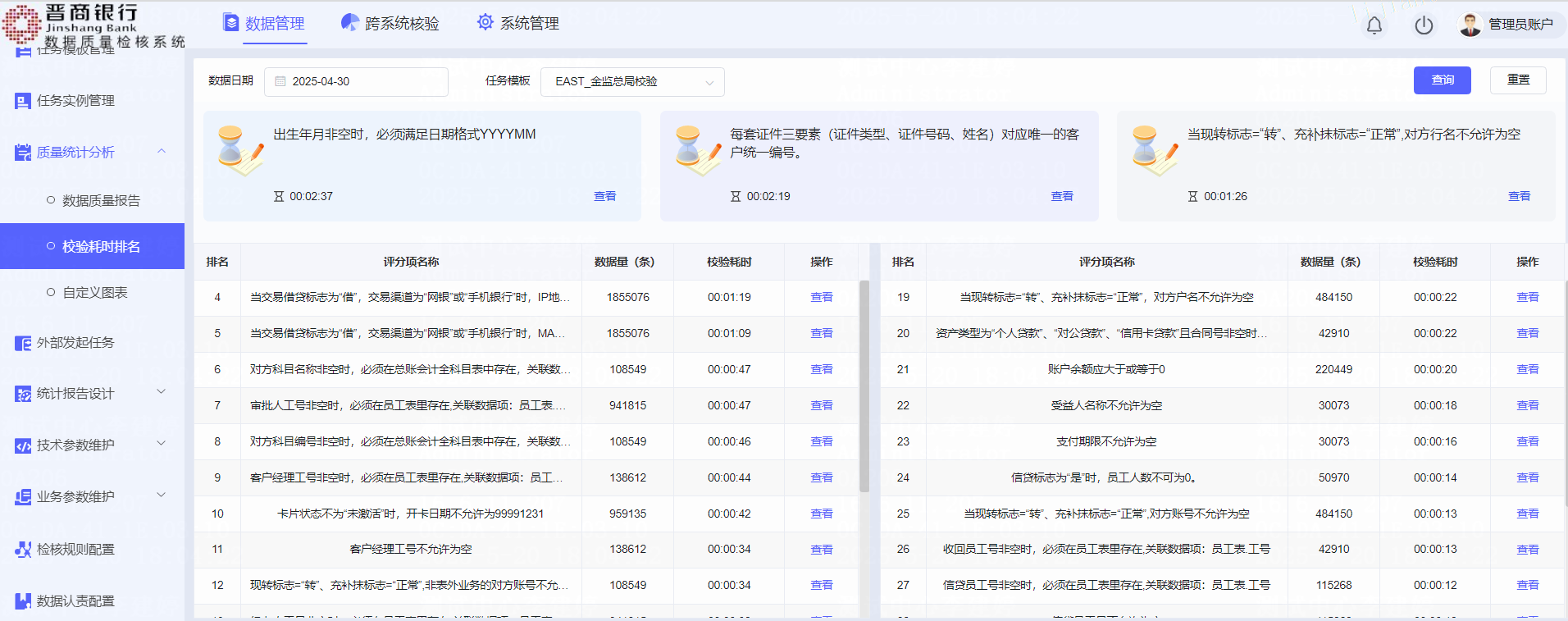Click the left table vertical scrollbar
This screenshot has width=1568, height=621.
(864, 386)
